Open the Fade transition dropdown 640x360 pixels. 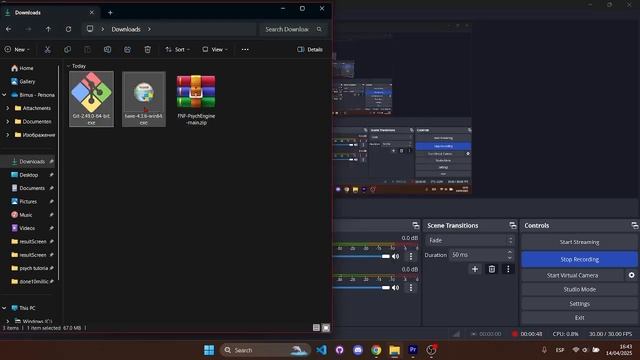point(469,240)
